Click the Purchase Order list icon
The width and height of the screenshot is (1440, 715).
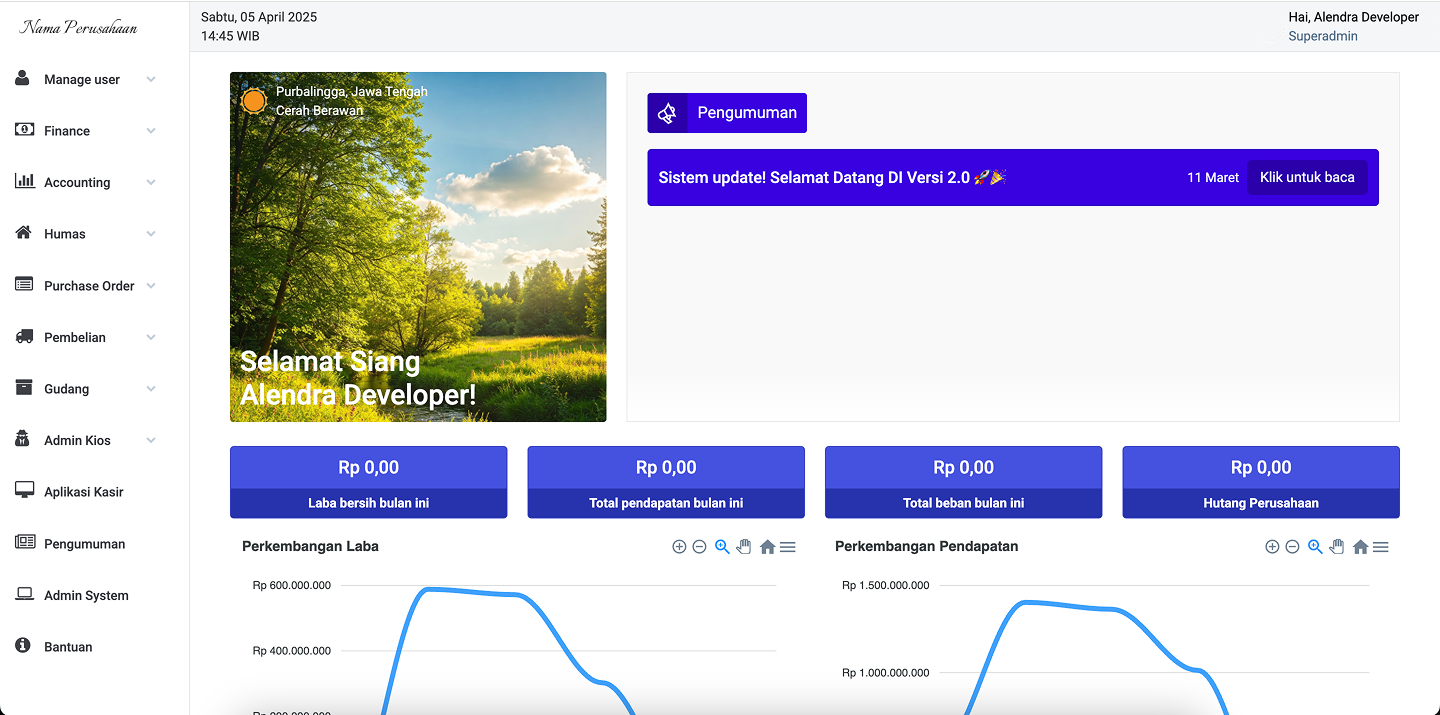pos(24,284)
